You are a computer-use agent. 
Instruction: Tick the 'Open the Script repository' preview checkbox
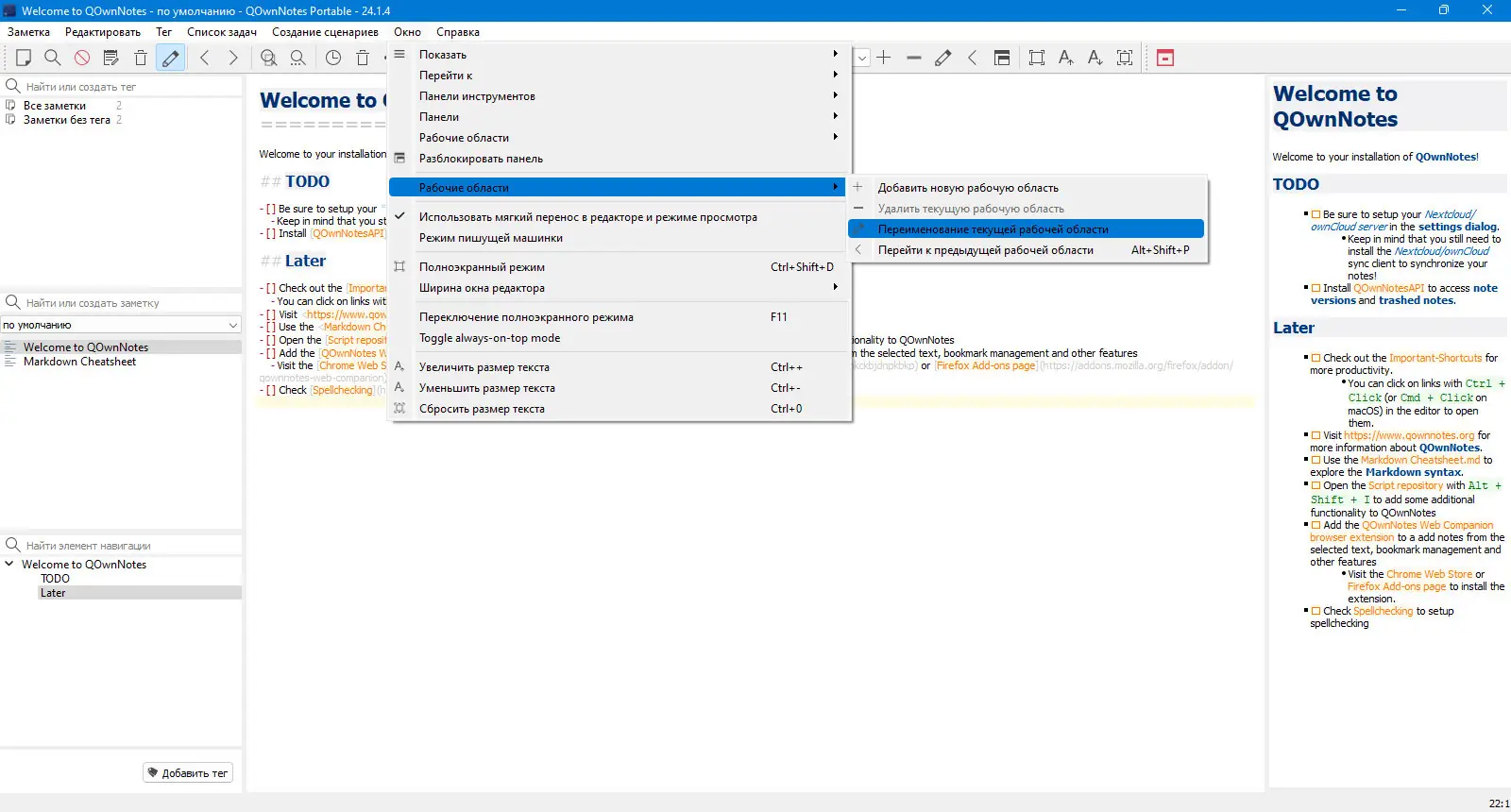tap(1316, 485)
